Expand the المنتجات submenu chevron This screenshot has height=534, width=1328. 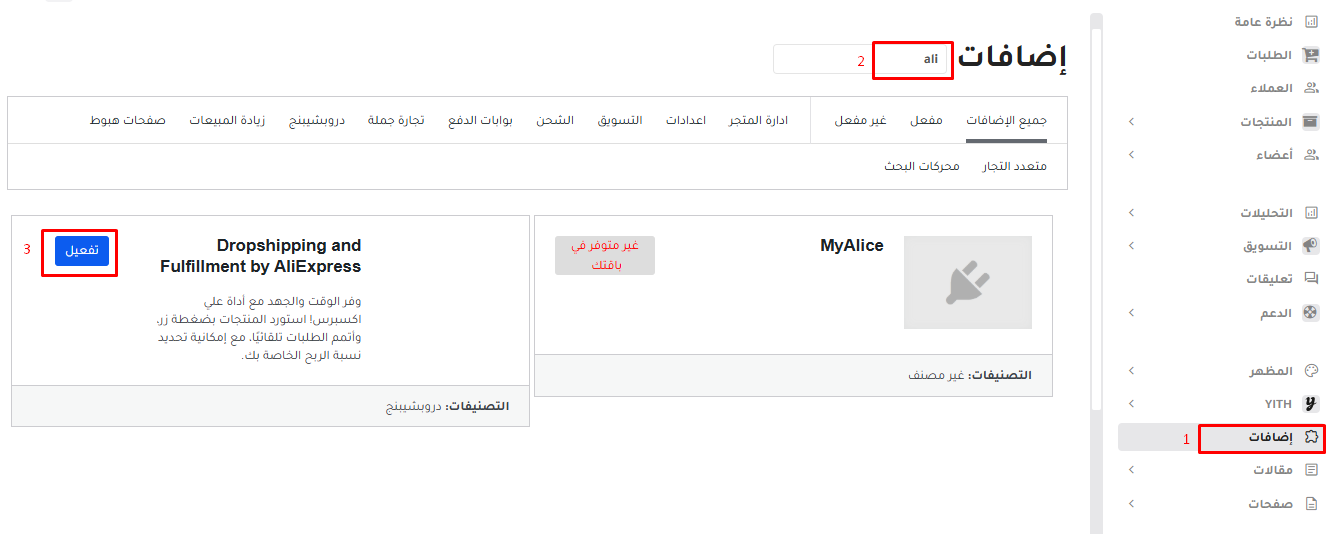point(1131,121)
